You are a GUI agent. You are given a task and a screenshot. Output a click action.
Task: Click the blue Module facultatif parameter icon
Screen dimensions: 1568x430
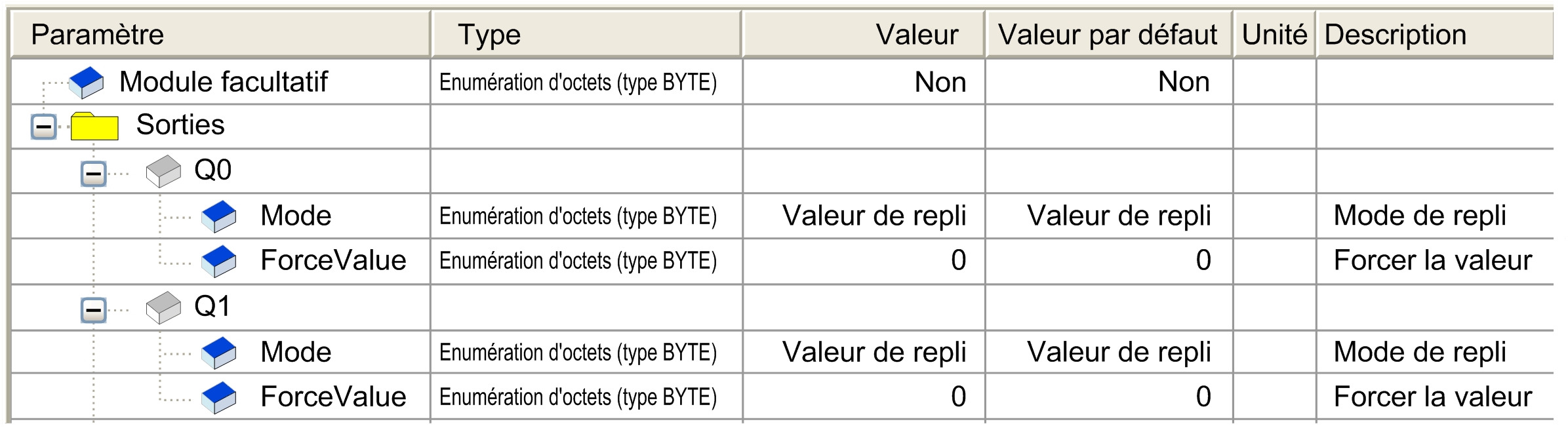(x=87, y=83)
